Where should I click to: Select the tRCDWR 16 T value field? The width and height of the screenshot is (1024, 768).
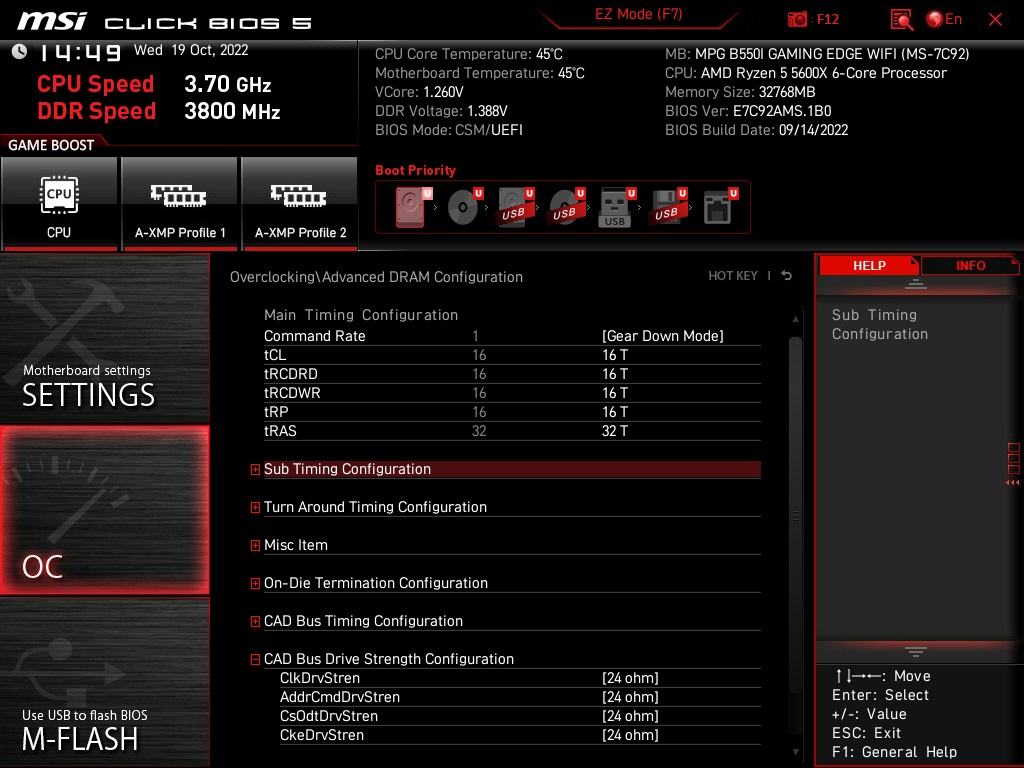pos(615,392)
